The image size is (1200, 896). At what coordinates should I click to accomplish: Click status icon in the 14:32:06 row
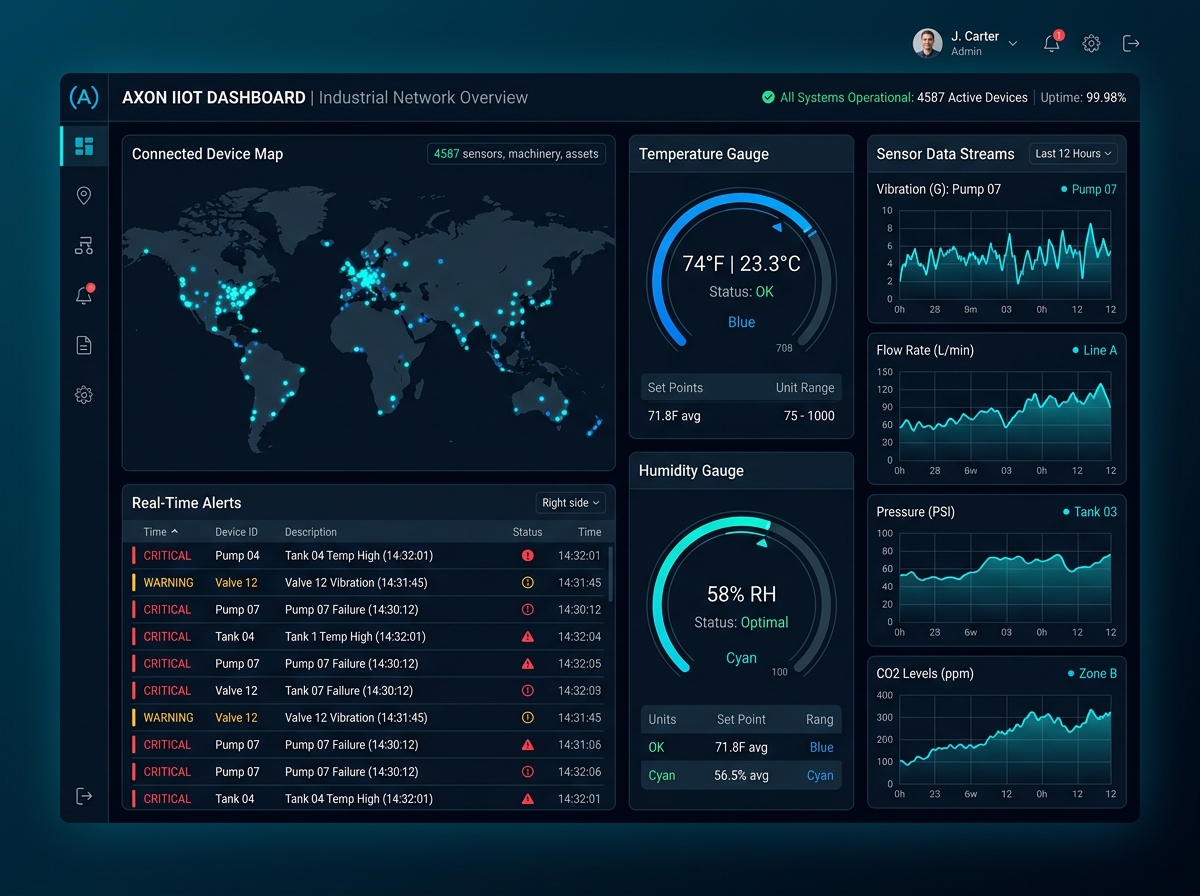click(x=528, y=772)
